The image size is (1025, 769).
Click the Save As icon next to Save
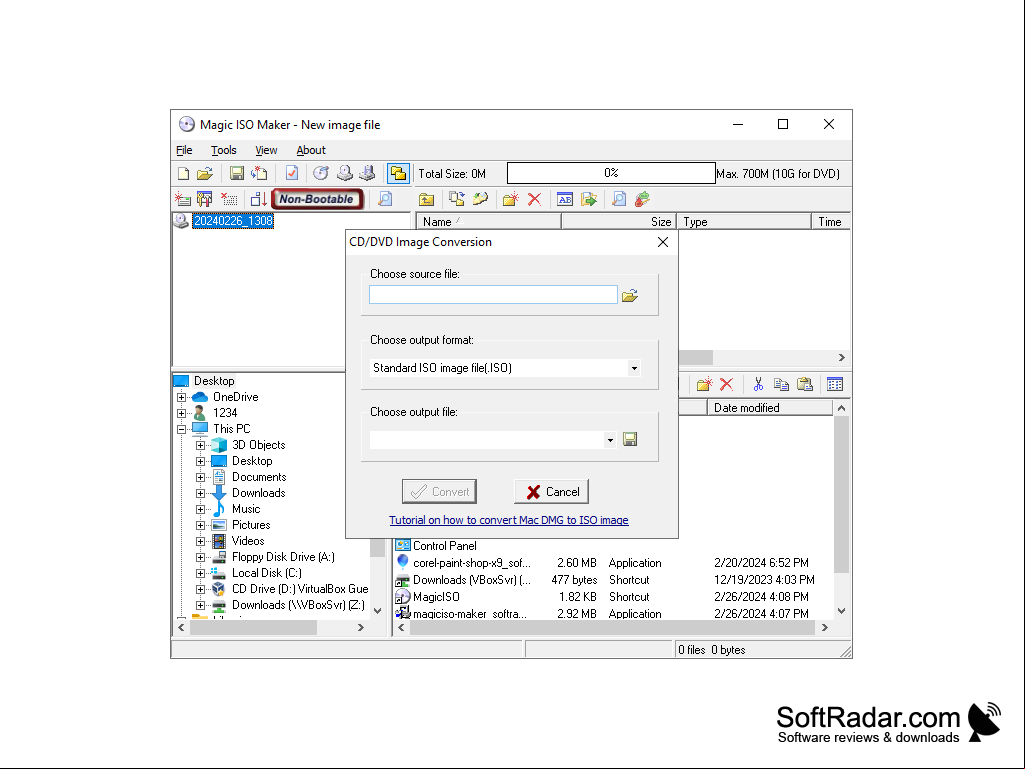point(260,173)
